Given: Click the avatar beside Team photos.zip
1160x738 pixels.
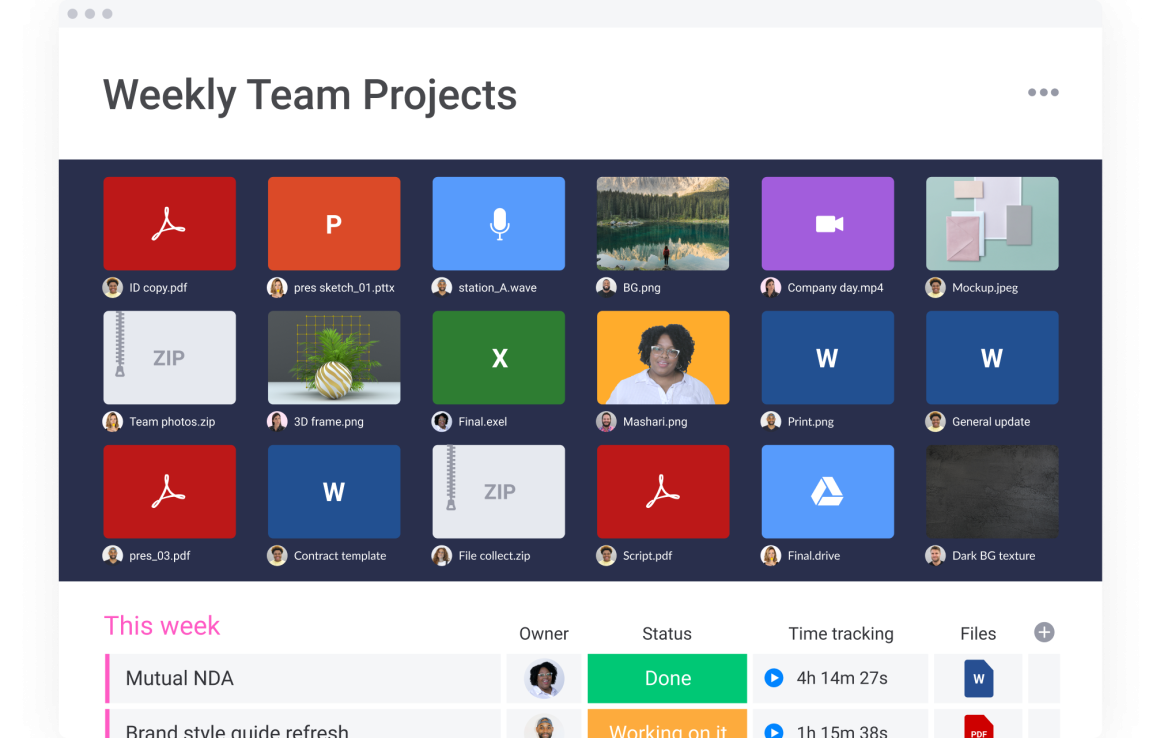Looking at the screenshot, I should coord(112,422).
